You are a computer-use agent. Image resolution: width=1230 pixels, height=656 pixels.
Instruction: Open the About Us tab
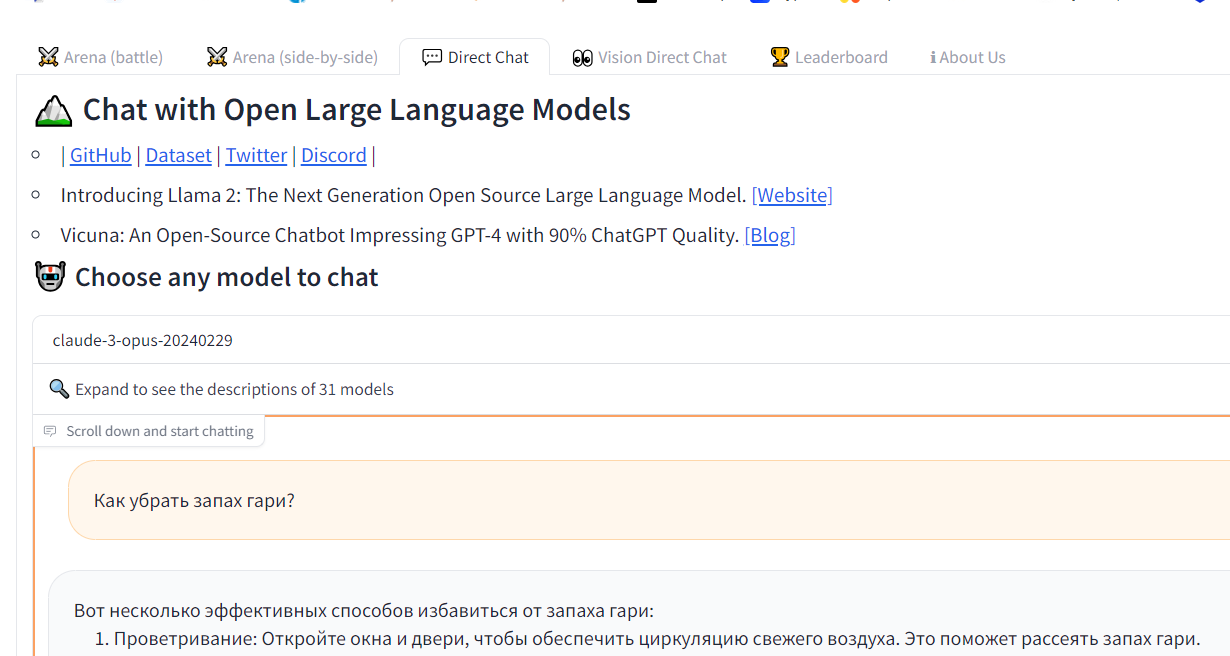pos(968,57)
